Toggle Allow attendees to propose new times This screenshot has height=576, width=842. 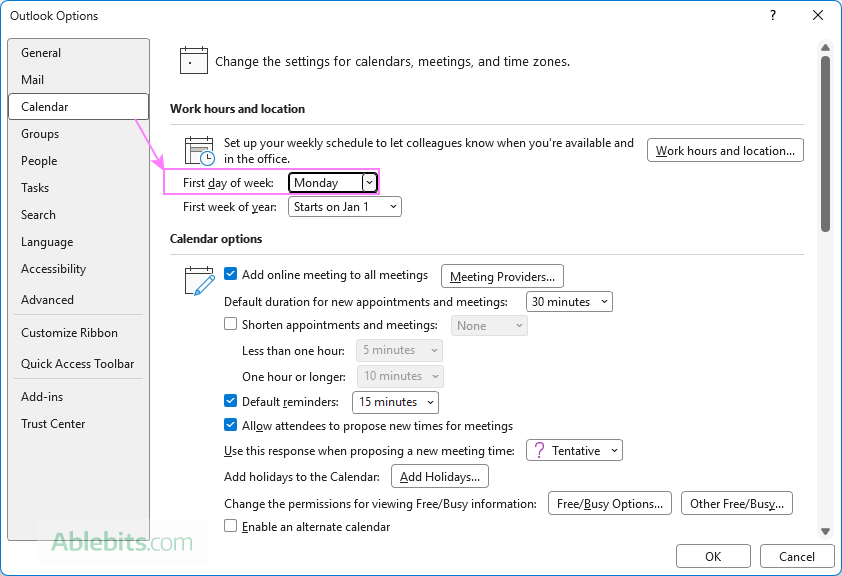230,425
